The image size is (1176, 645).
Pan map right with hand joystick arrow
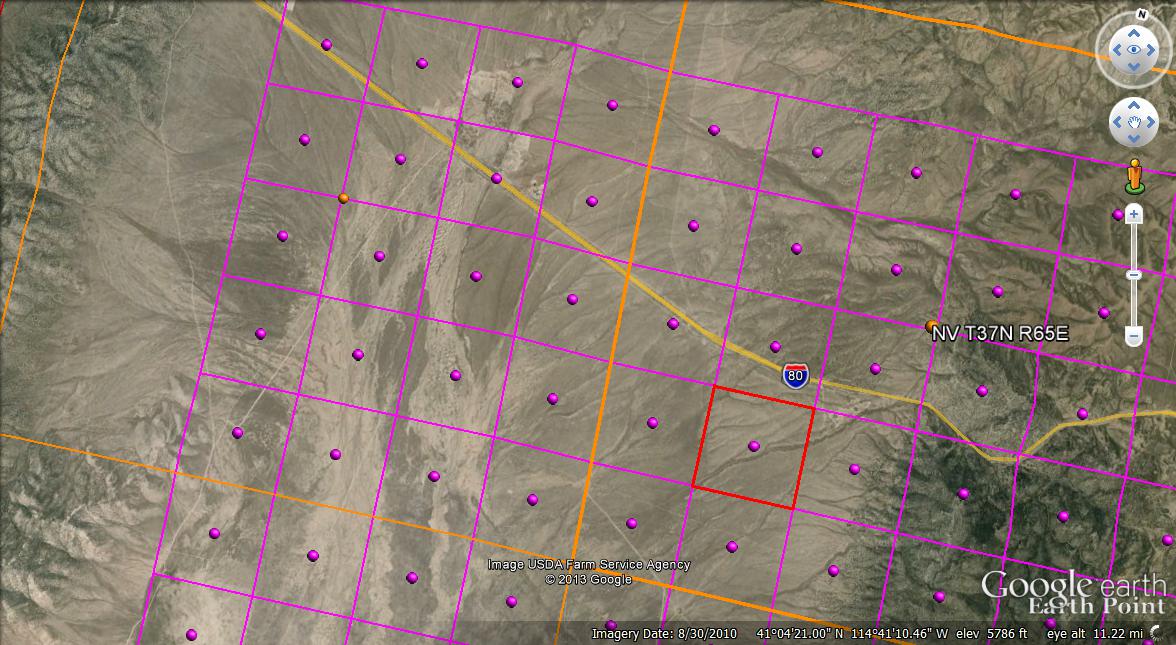click(1152, 122)
